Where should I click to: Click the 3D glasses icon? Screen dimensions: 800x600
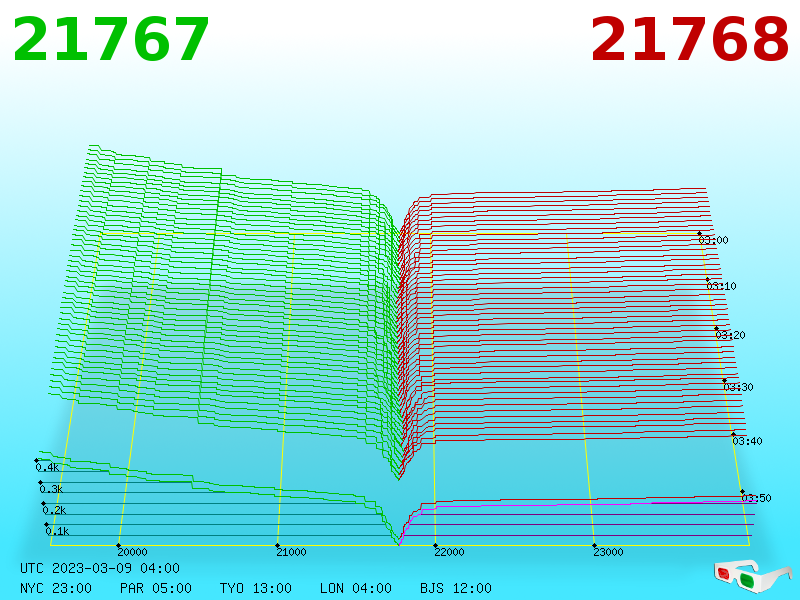pyautogui.click(x=753, y=575)
